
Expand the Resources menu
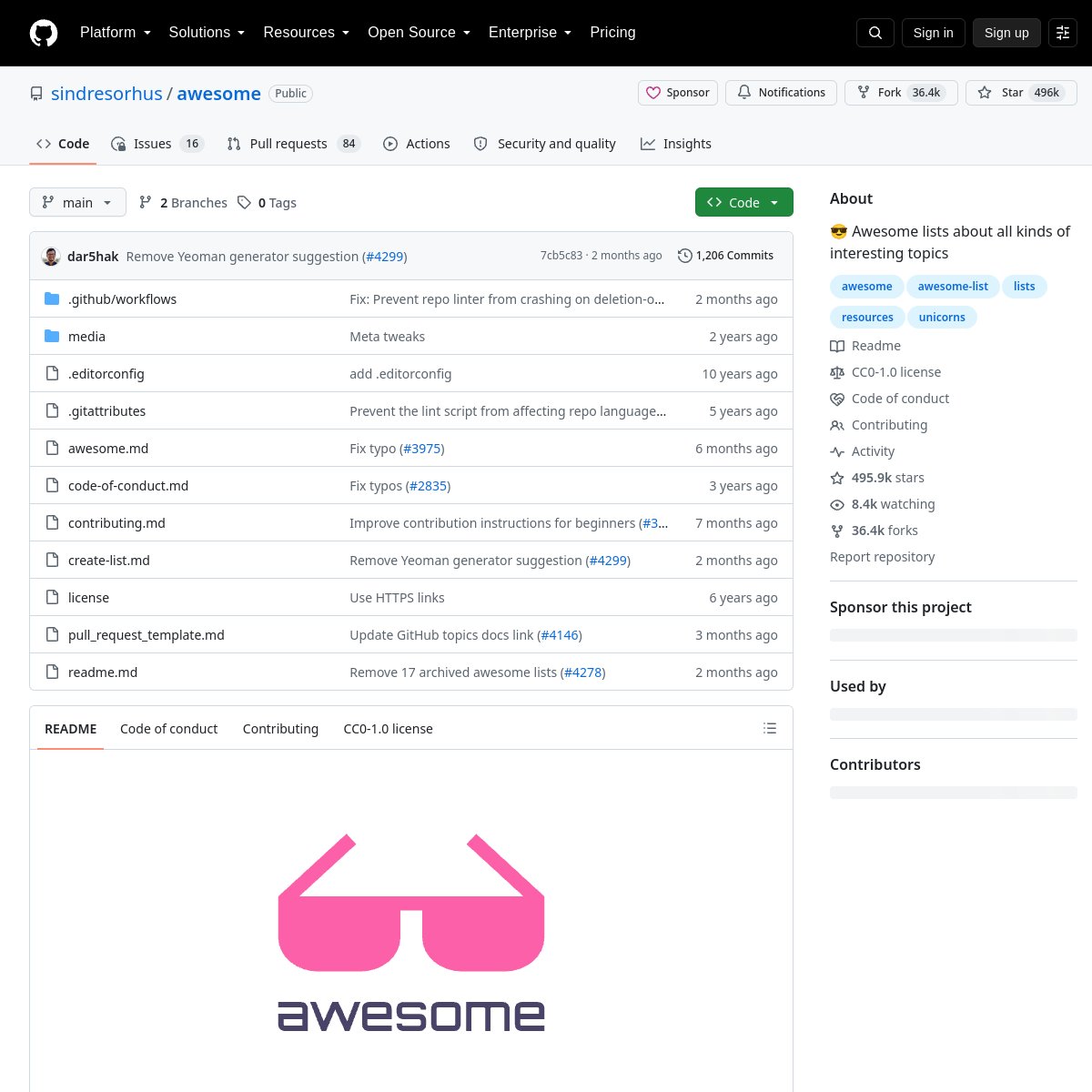coord(306,33)
